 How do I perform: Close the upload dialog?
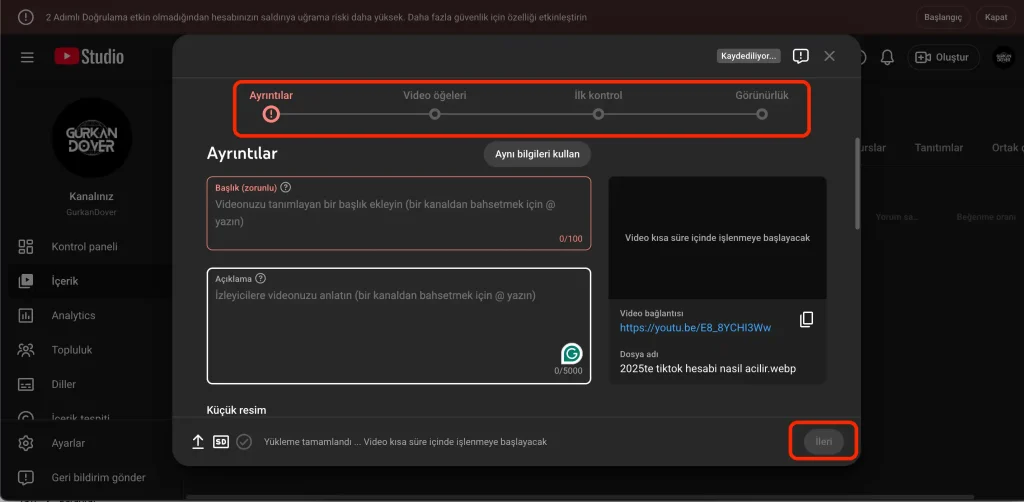829,56
